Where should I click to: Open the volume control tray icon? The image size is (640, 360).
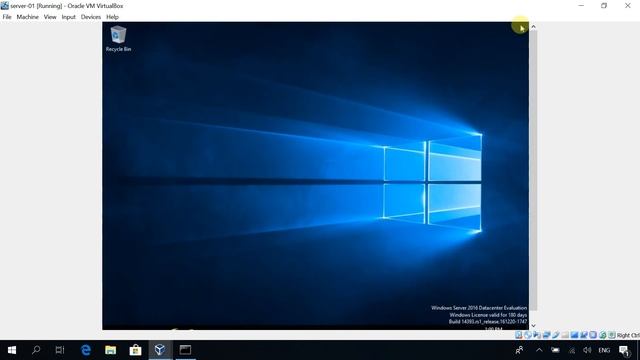[587, 350]
